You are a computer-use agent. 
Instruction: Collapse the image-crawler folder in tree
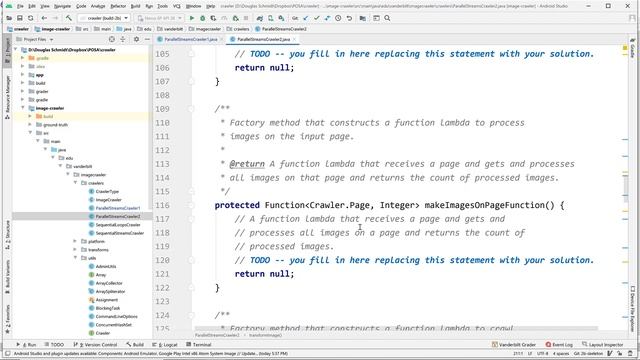click(x=23, y=108)
